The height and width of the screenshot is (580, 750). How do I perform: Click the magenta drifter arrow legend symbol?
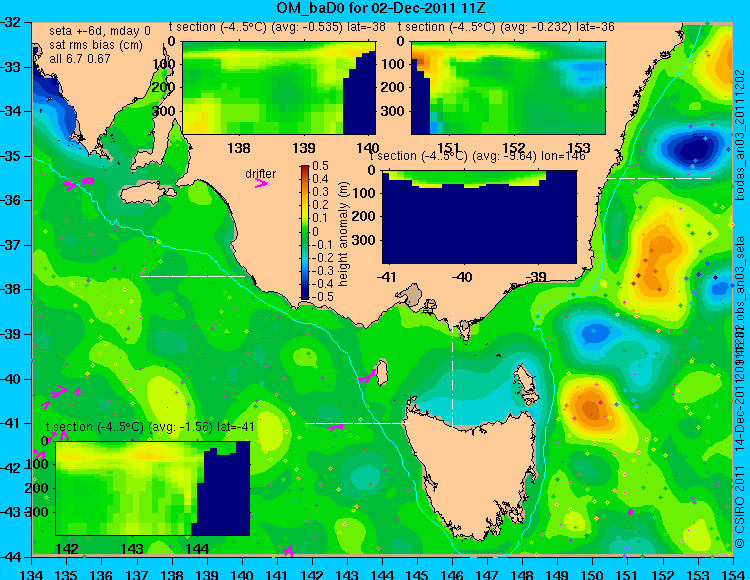[261, 183]
